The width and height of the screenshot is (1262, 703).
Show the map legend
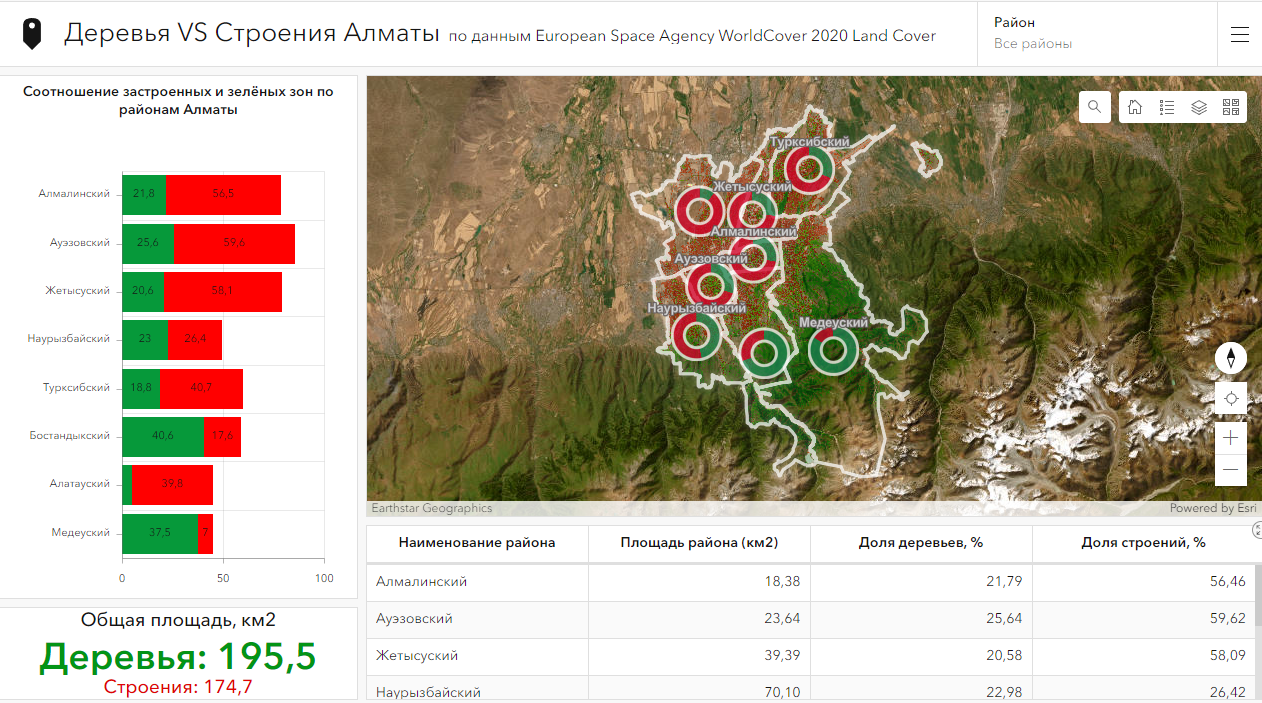pyautogui.click(x=1166, y=107)
